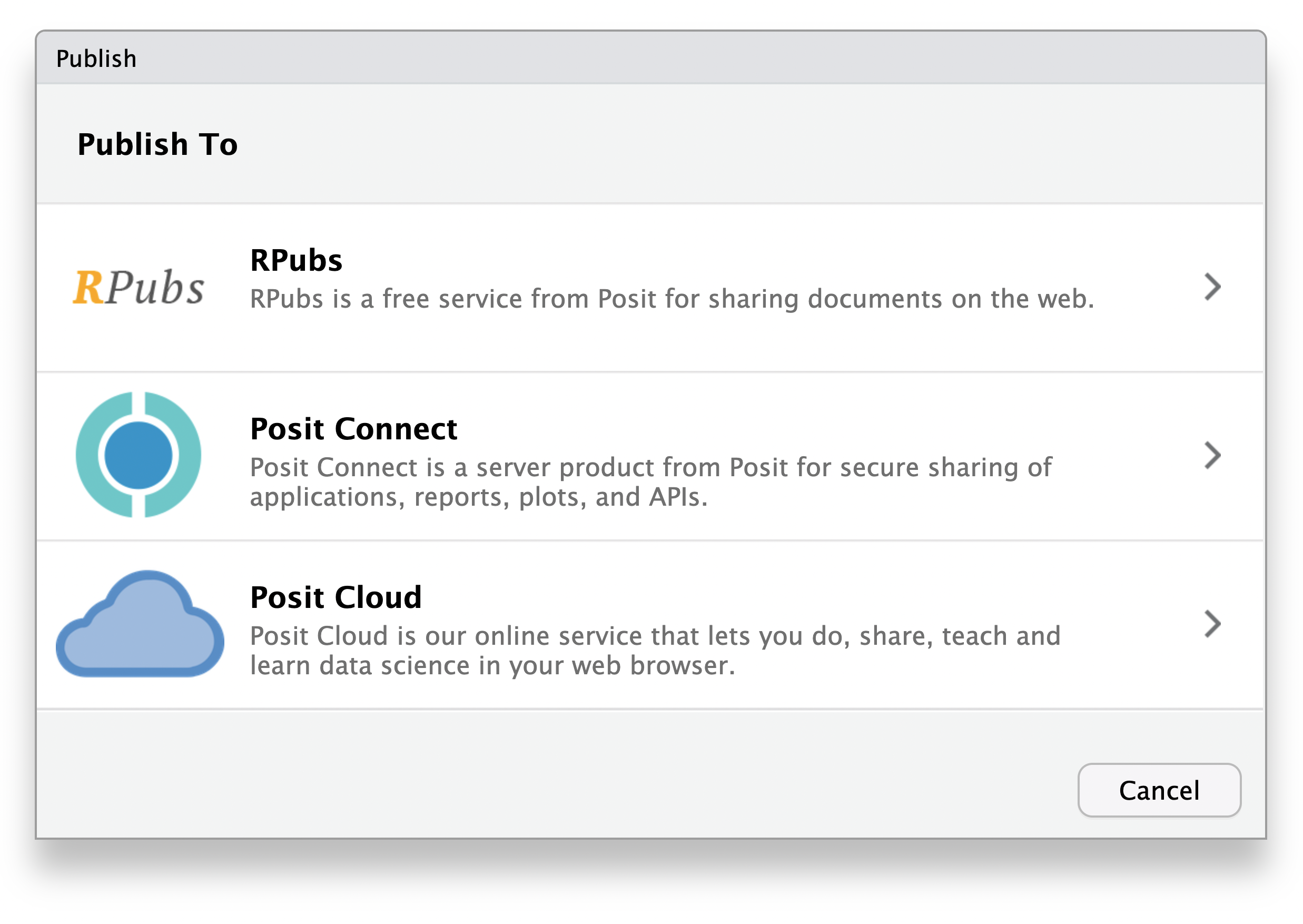Click the blue center dot of Connect logo
This screenshot has height=924, width=1303.
click(138, 455)
